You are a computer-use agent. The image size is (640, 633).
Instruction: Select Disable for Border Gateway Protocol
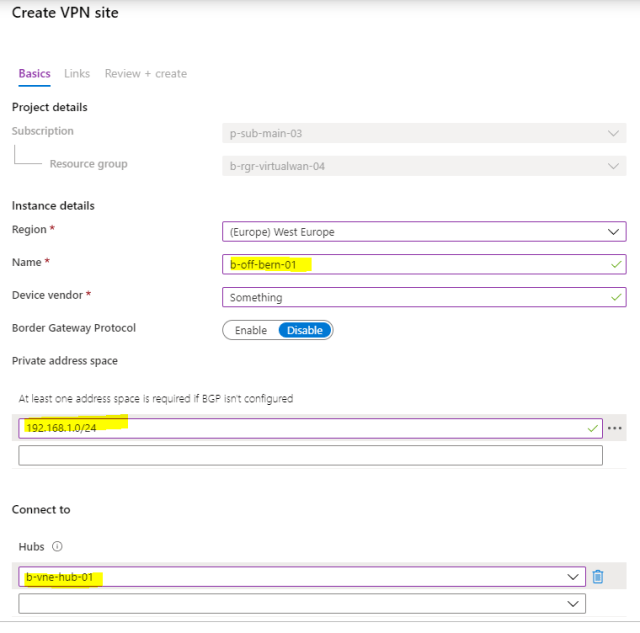pos(305,330)
